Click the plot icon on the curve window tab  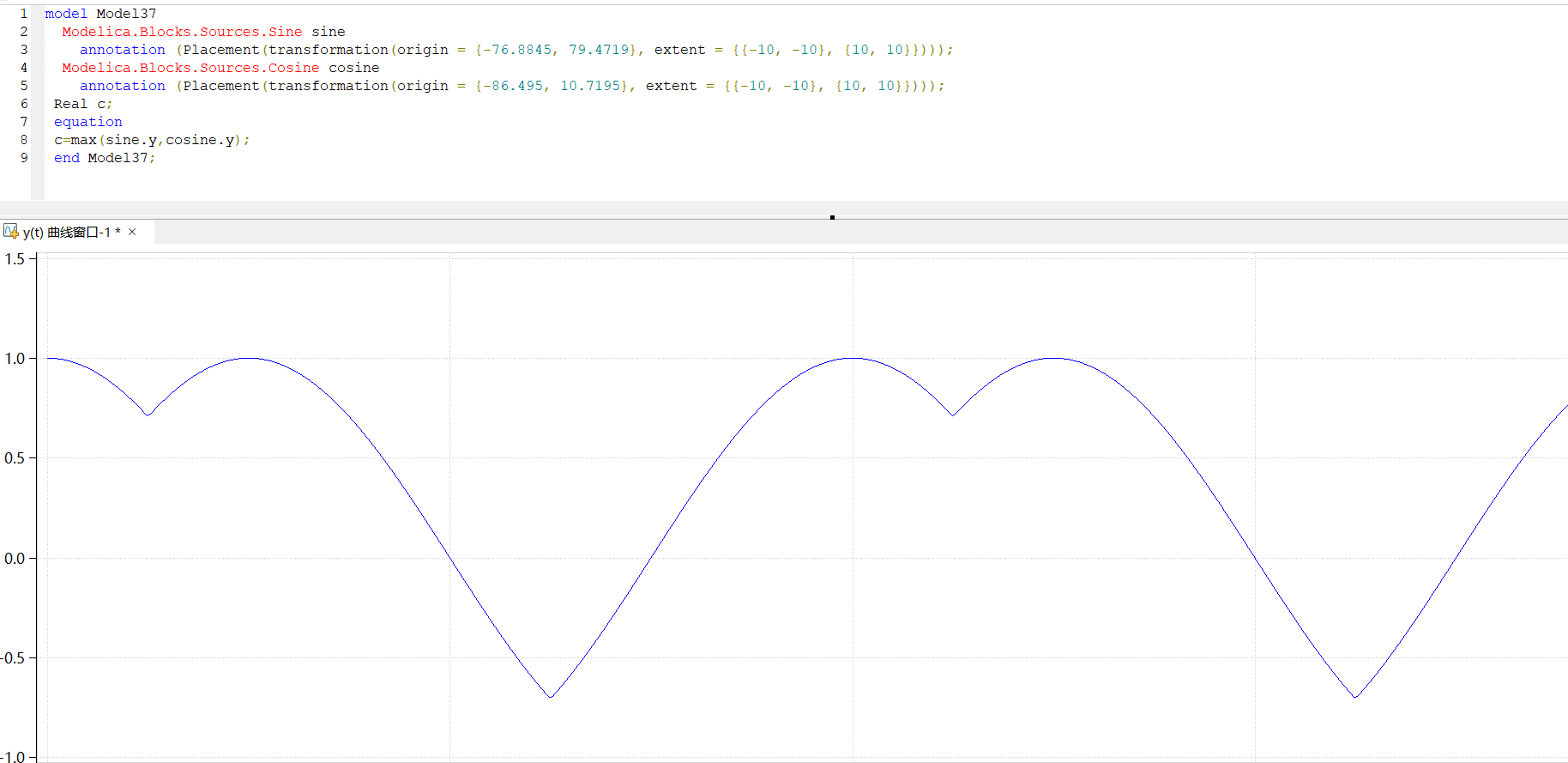[x=11, y=231]
